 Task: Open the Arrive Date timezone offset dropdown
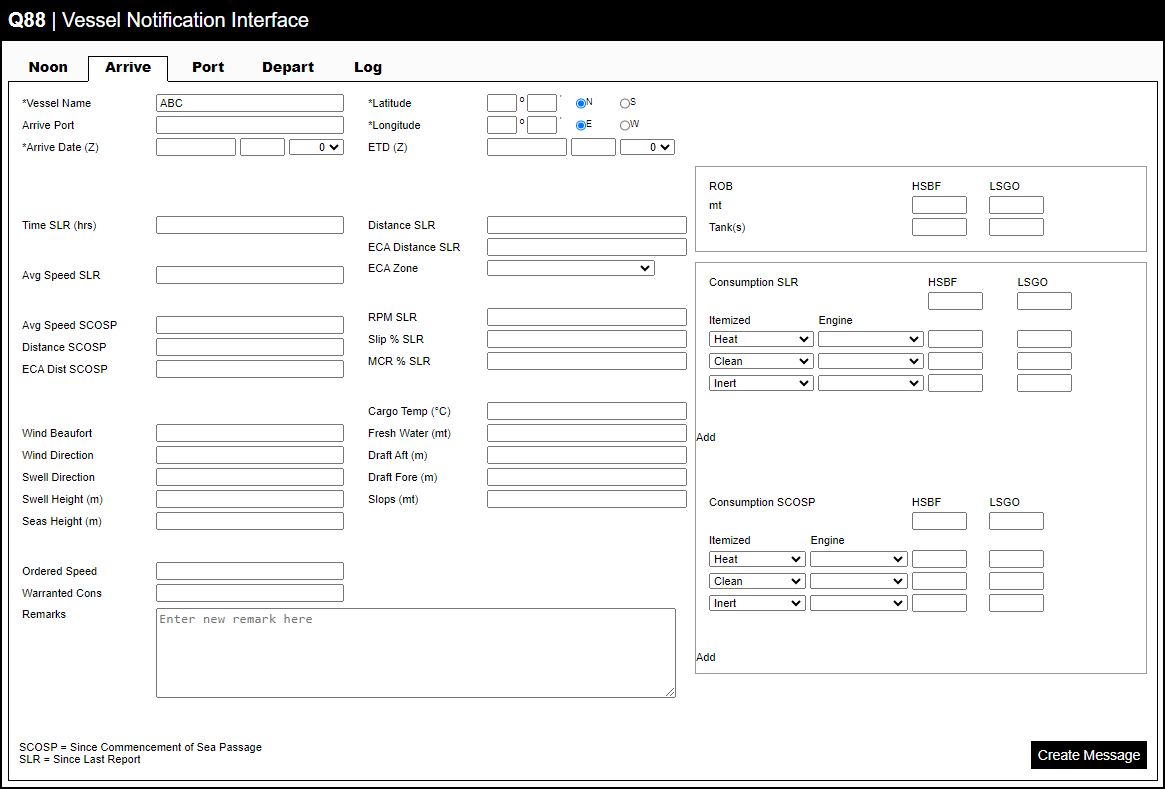coord(316,147)
